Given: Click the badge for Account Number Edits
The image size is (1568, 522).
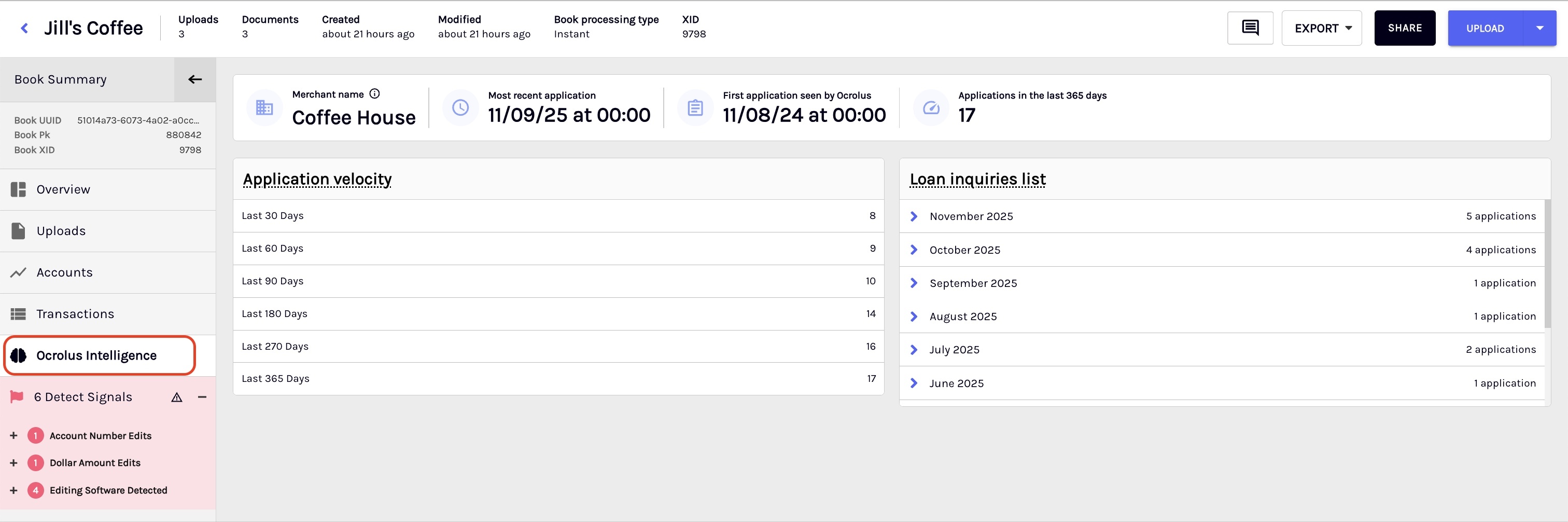Looking at the screenshot, I should point(35,435).
